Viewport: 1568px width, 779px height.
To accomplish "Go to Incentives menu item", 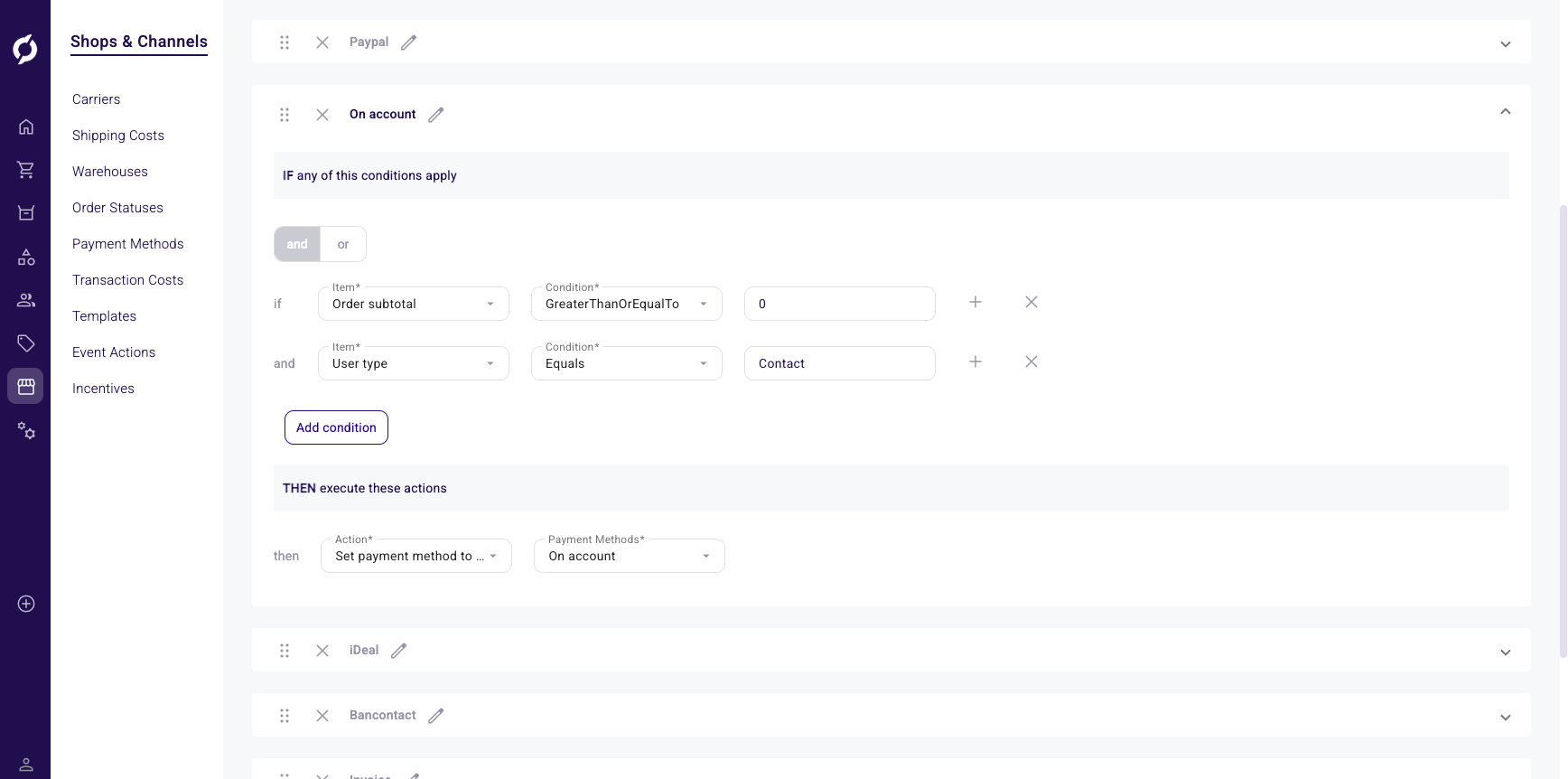I will click(103, 389).
